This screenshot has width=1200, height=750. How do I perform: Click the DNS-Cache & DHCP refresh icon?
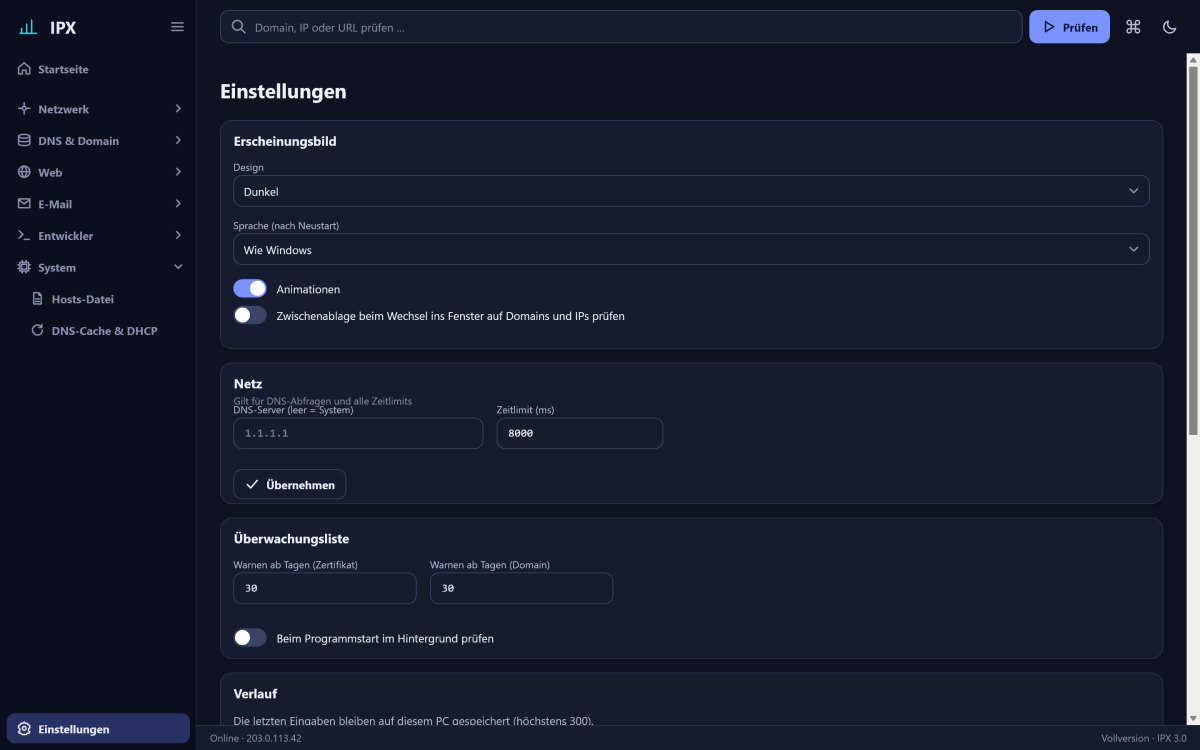click(38, 330)
